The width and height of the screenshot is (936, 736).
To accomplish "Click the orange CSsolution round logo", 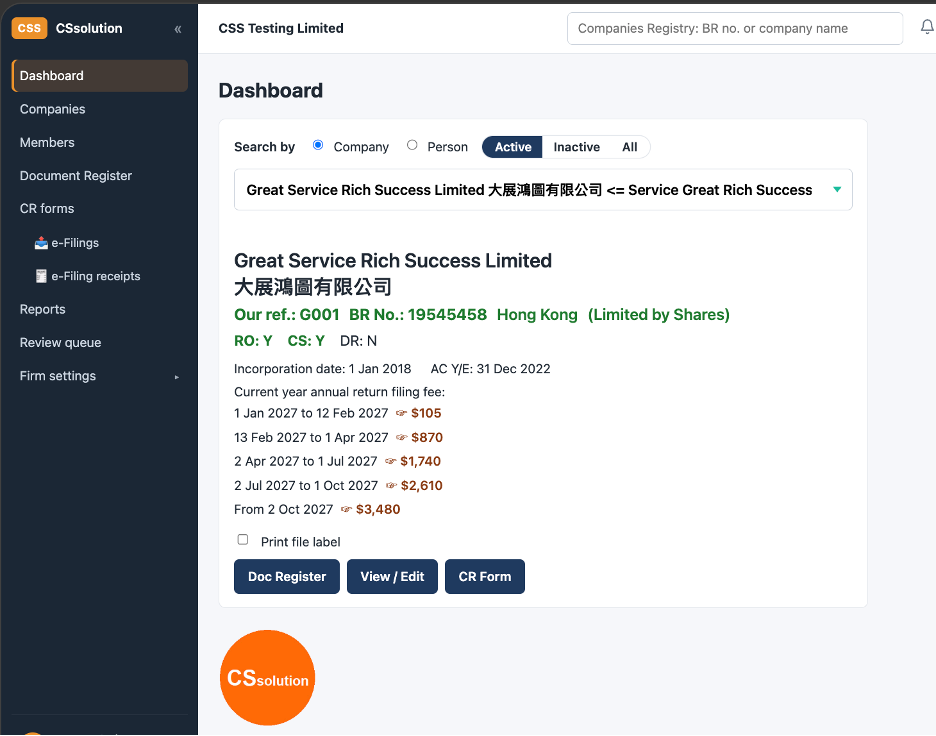I will (x=267, y=678).
